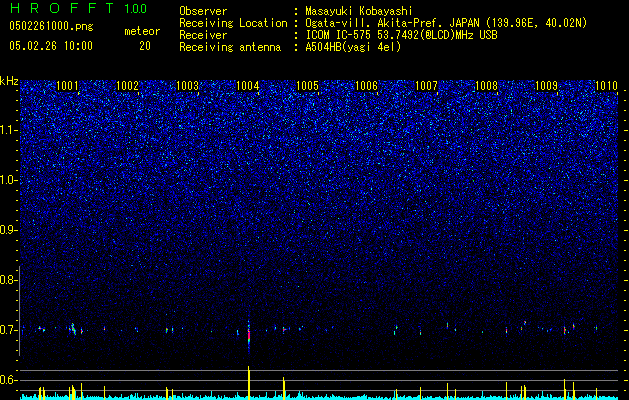Click the Receiving antenna label

[230, 47]
